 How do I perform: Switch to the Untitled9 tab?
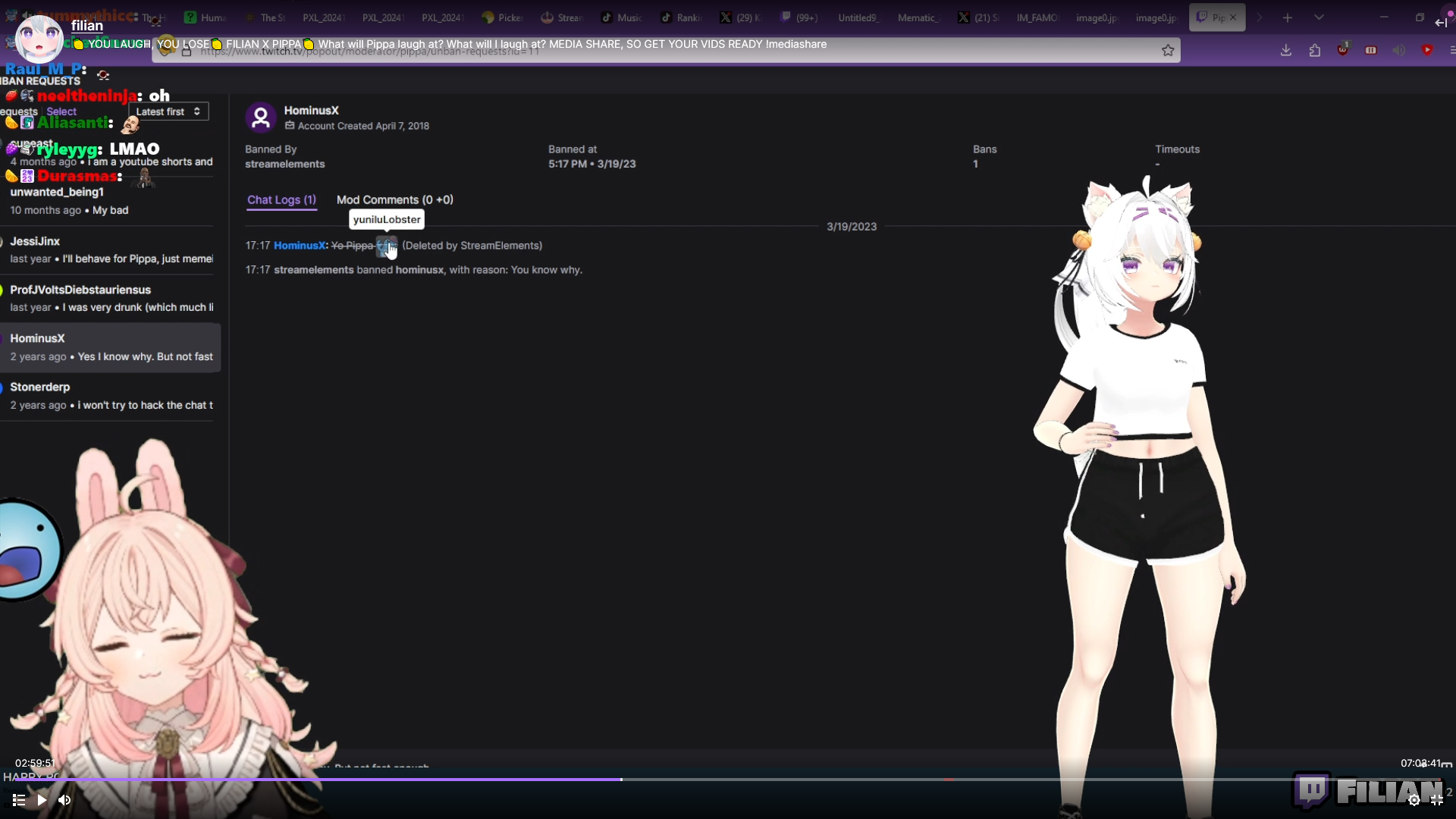(x=858, y=17)
